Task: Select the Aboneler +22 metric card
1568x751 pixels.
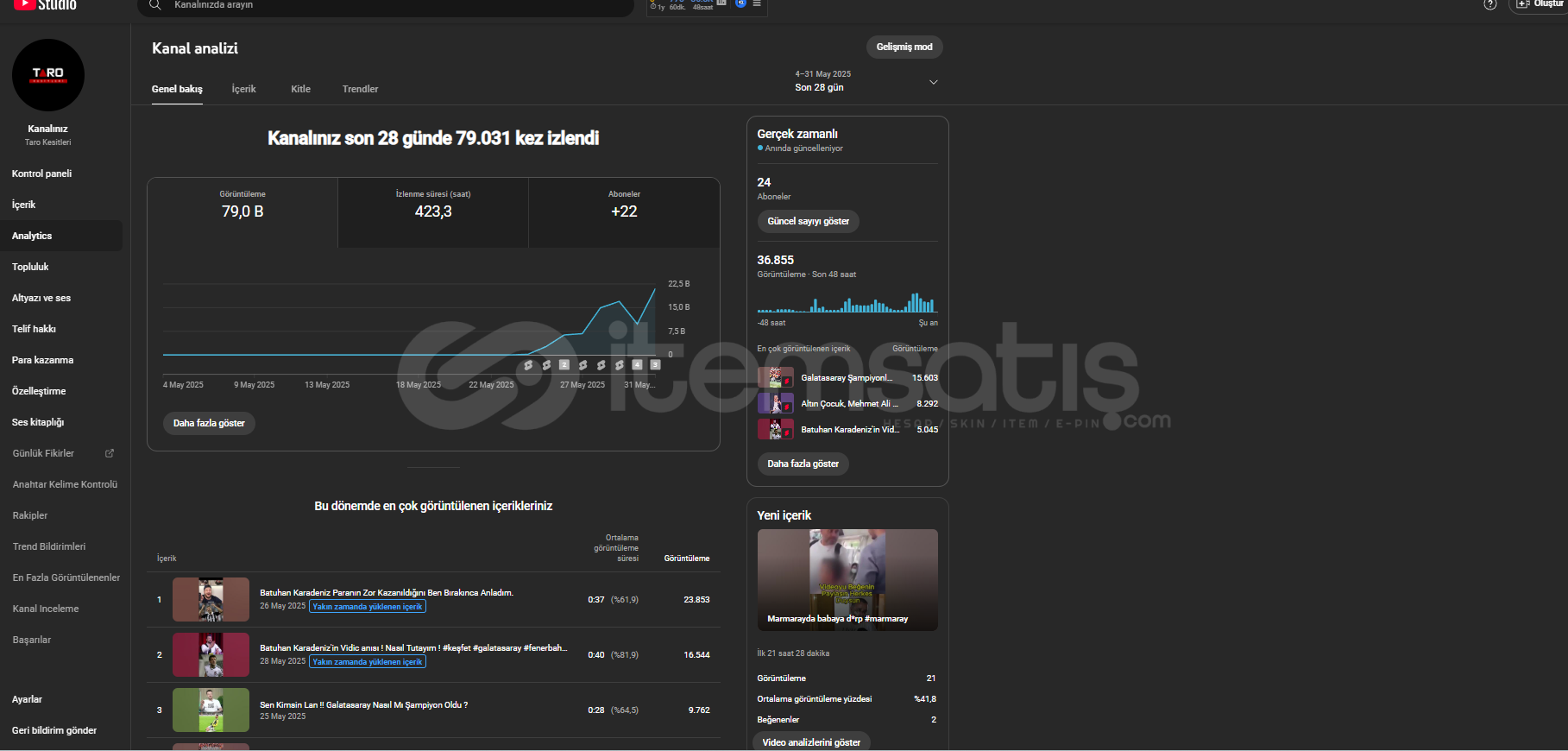Action: [x=624, y=212]
